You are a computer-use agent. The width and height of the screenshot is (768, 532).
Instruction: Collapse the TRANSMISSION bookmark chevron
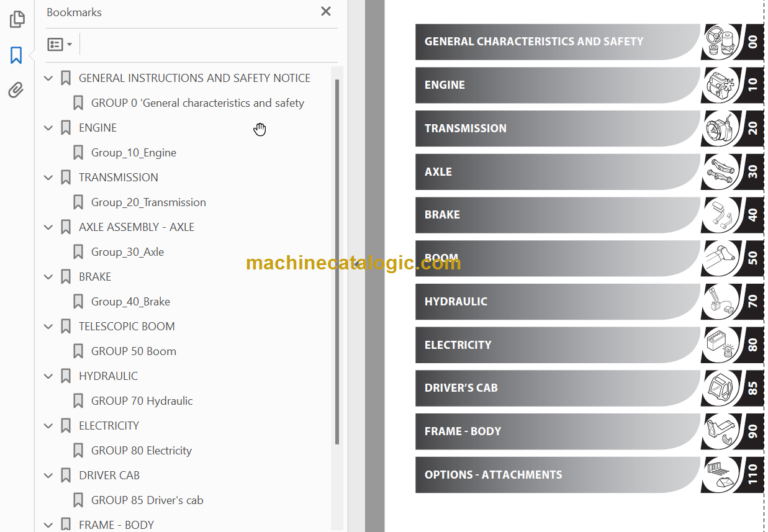tap(48, 177)
